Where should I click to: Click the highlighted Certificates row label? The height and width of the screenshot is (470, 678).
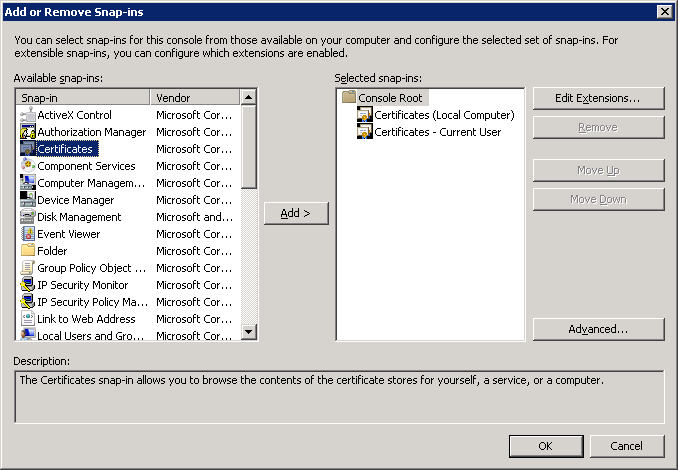tap(65, 149)
